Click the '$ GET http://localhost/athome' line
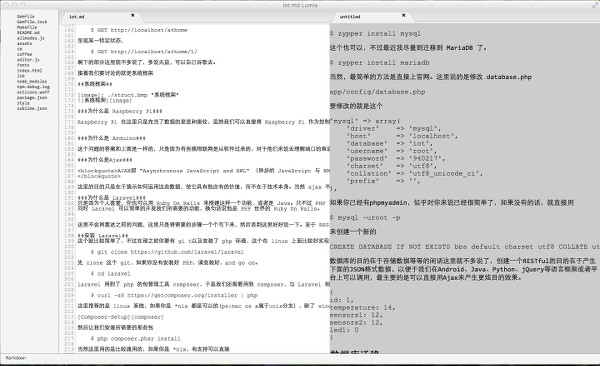600x366 pixels. [139, 30]
